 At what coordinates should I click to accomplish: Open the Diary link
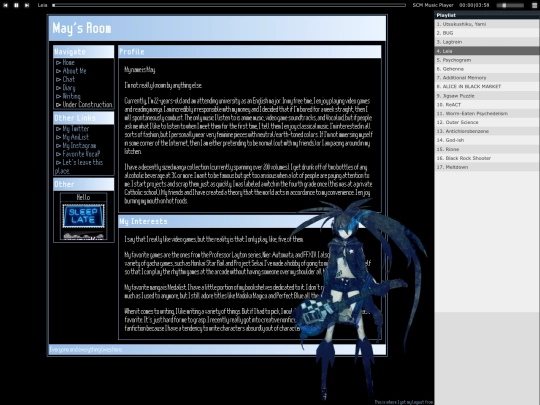[x=69, y=88]
